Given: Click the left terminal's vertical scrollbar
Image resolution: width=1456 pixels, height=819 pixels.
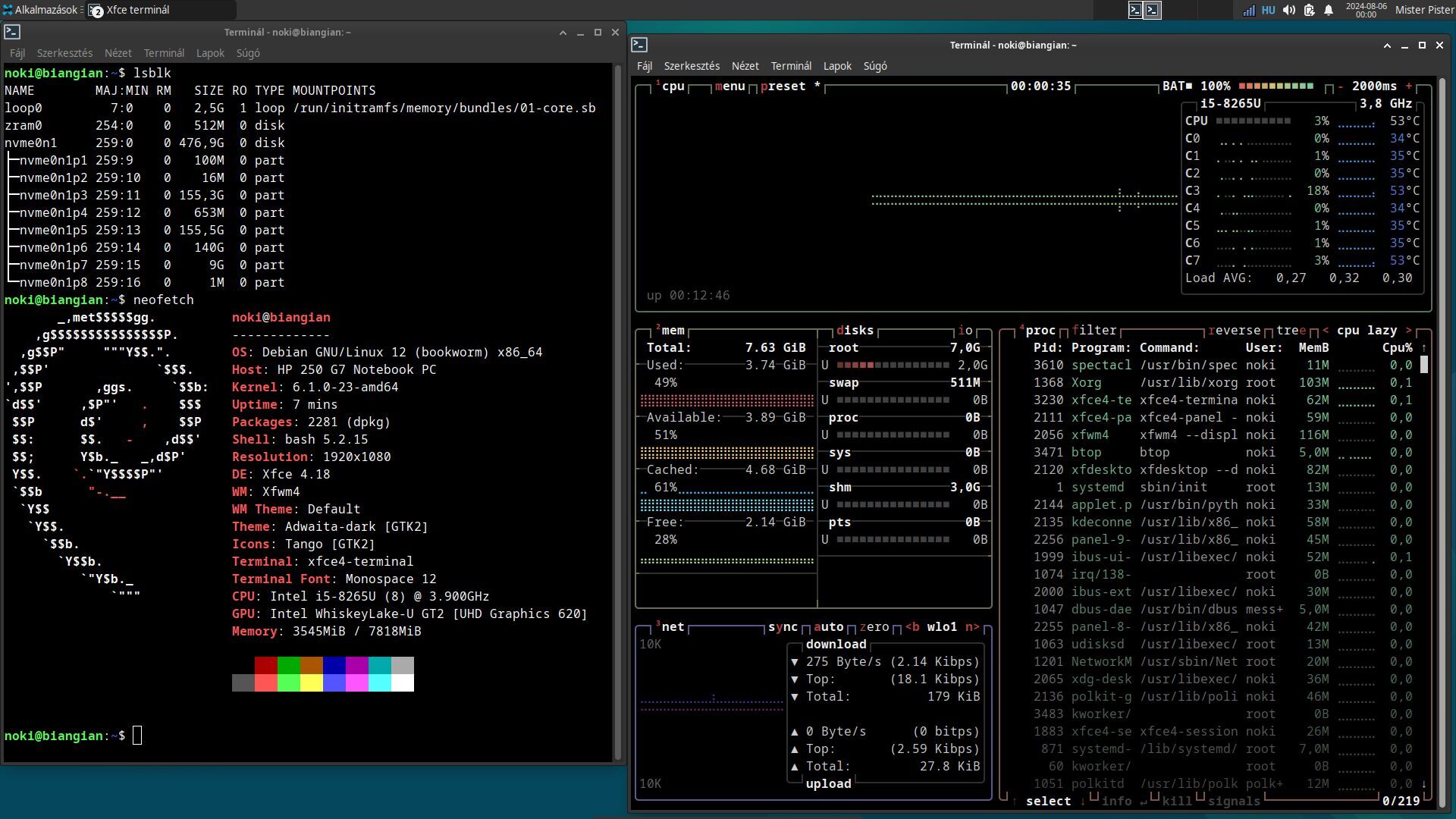Looking at the screenshot, I should (618, 413).
